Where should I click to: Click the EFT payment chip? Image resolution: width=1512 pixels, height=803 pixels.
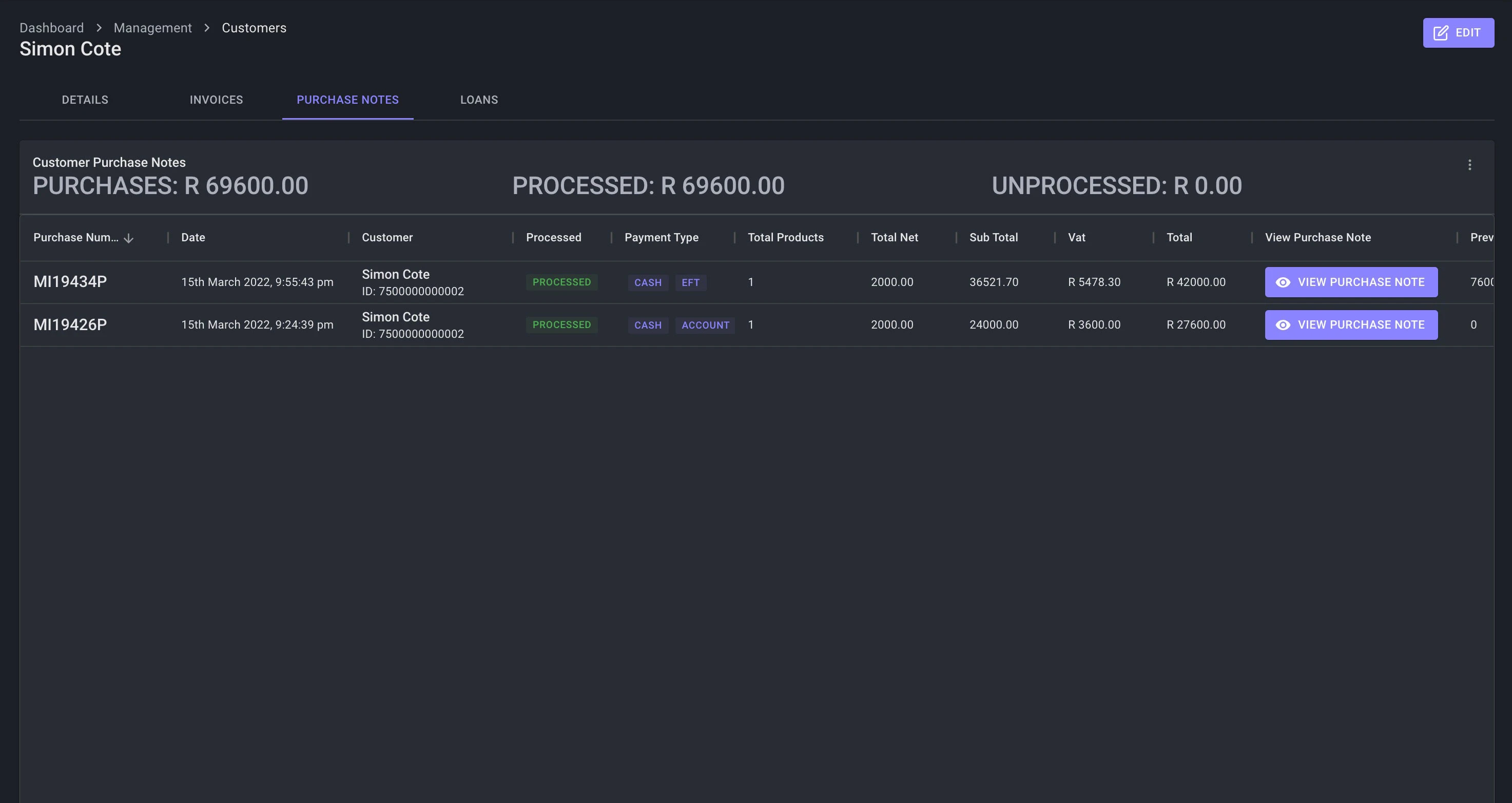click(x=690, y=282)
